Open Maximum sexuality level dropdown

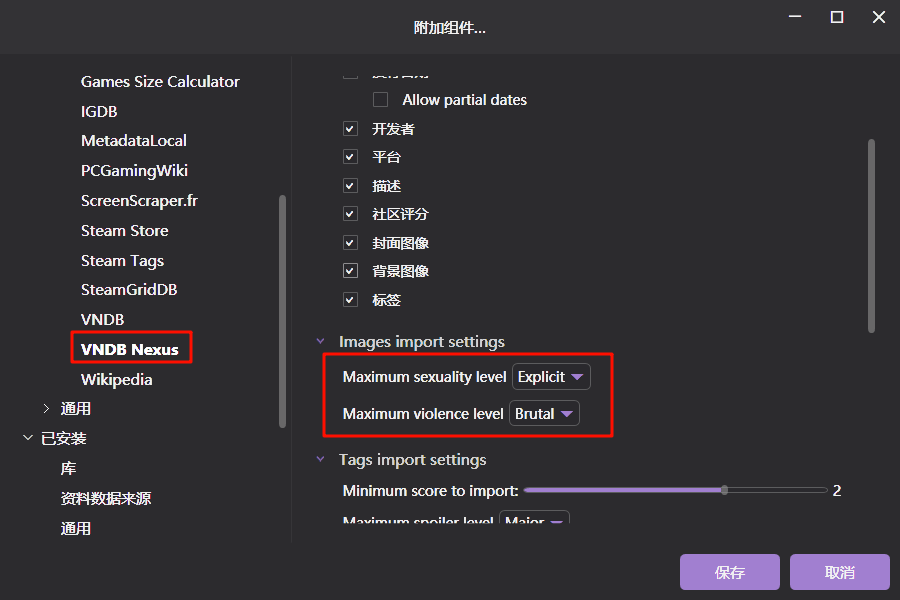pos(551,377)
